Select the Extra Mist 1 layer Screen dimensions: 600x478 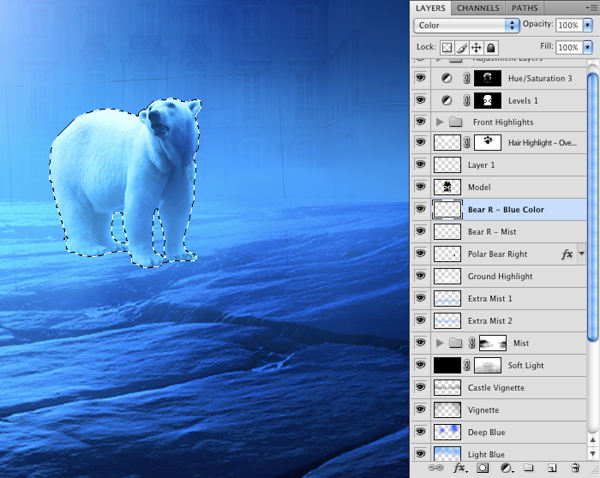click(499, 299)
